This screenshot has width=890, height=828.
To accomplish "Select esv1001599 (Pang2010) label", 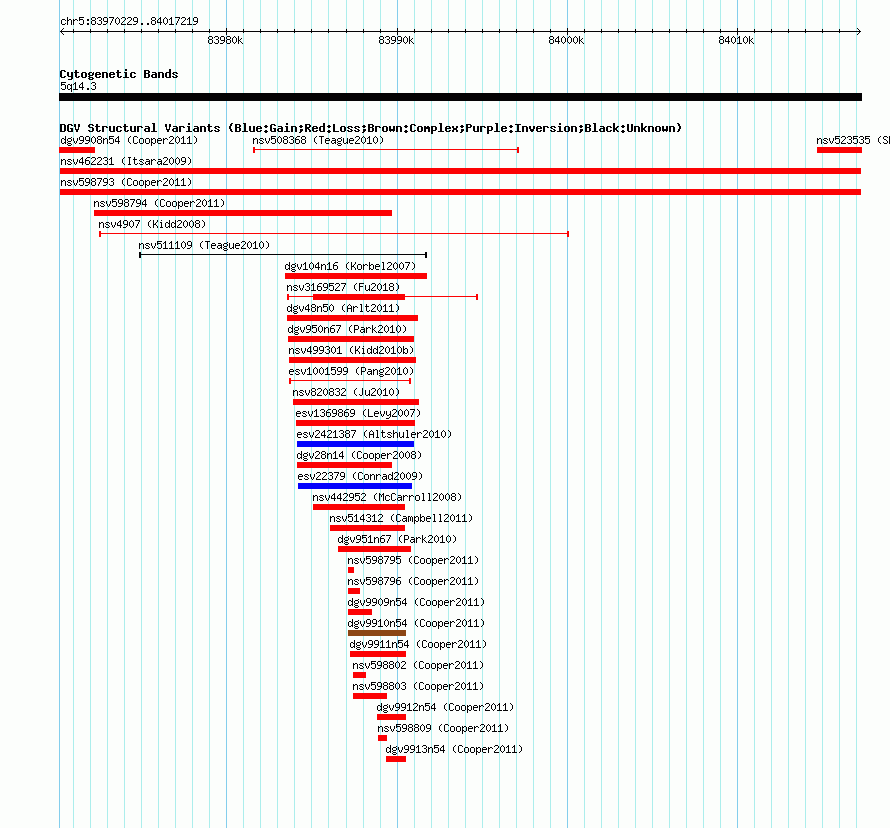I will point(351,371).
